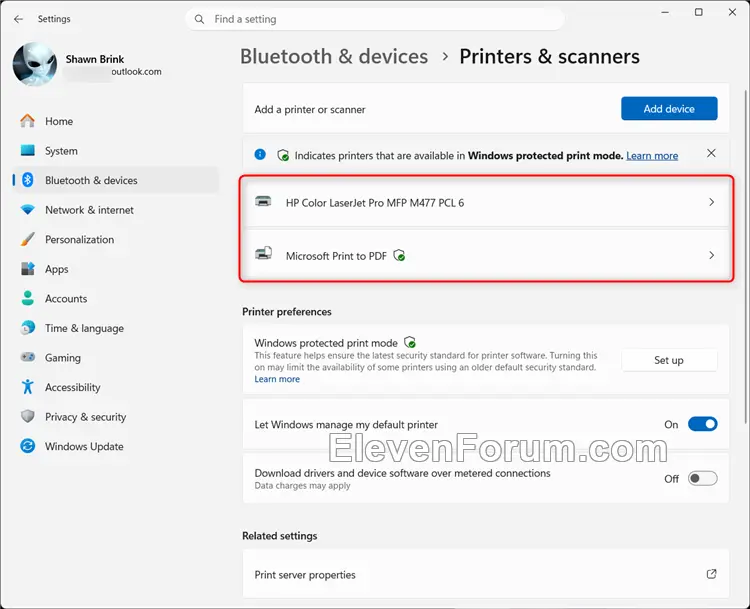Open Accessibility settings
750x609 pixels.
(x=115, y=387)
